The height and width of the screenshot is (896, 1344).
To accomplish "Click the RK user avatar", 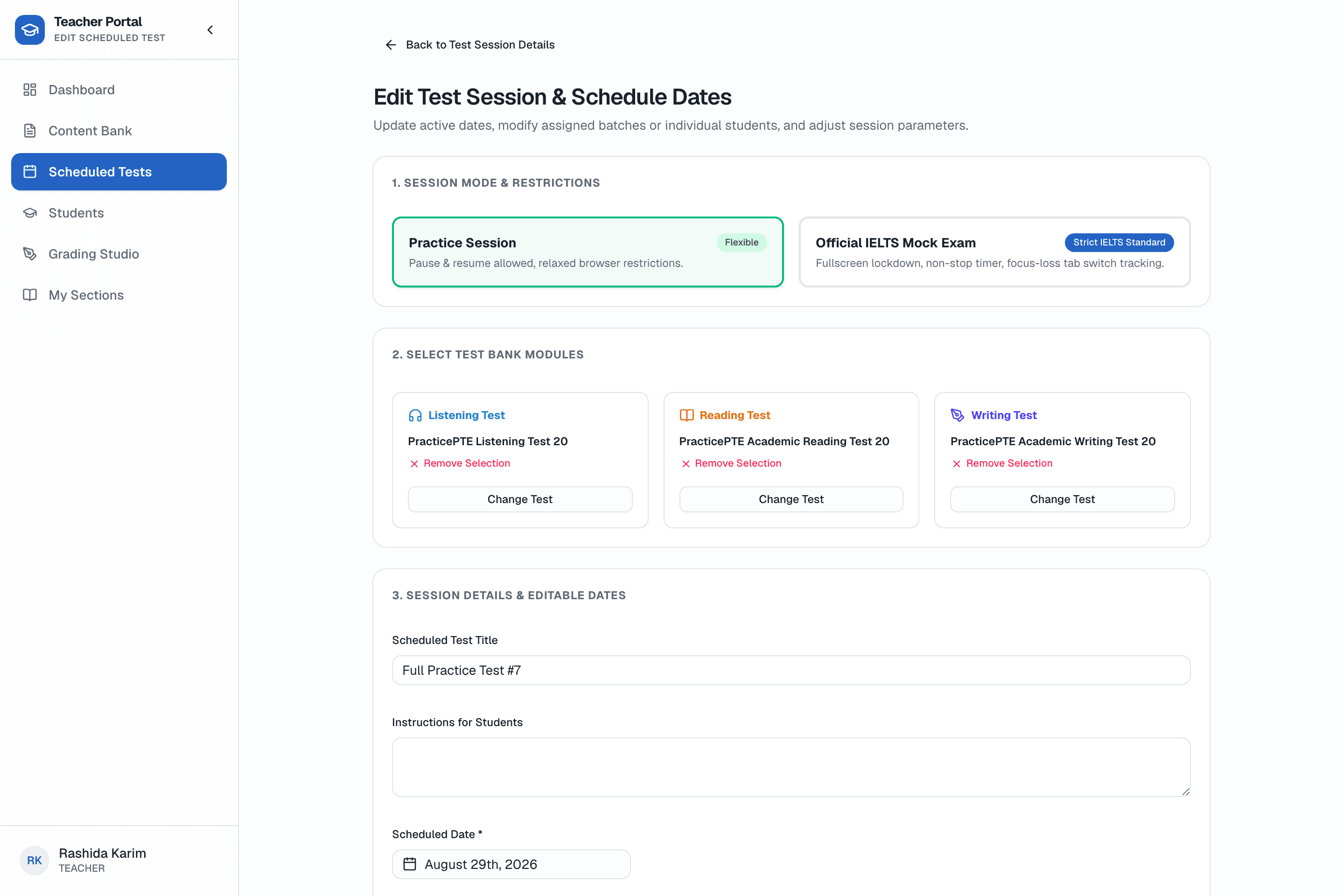I will pyautogui.click(x=34, y=861).
